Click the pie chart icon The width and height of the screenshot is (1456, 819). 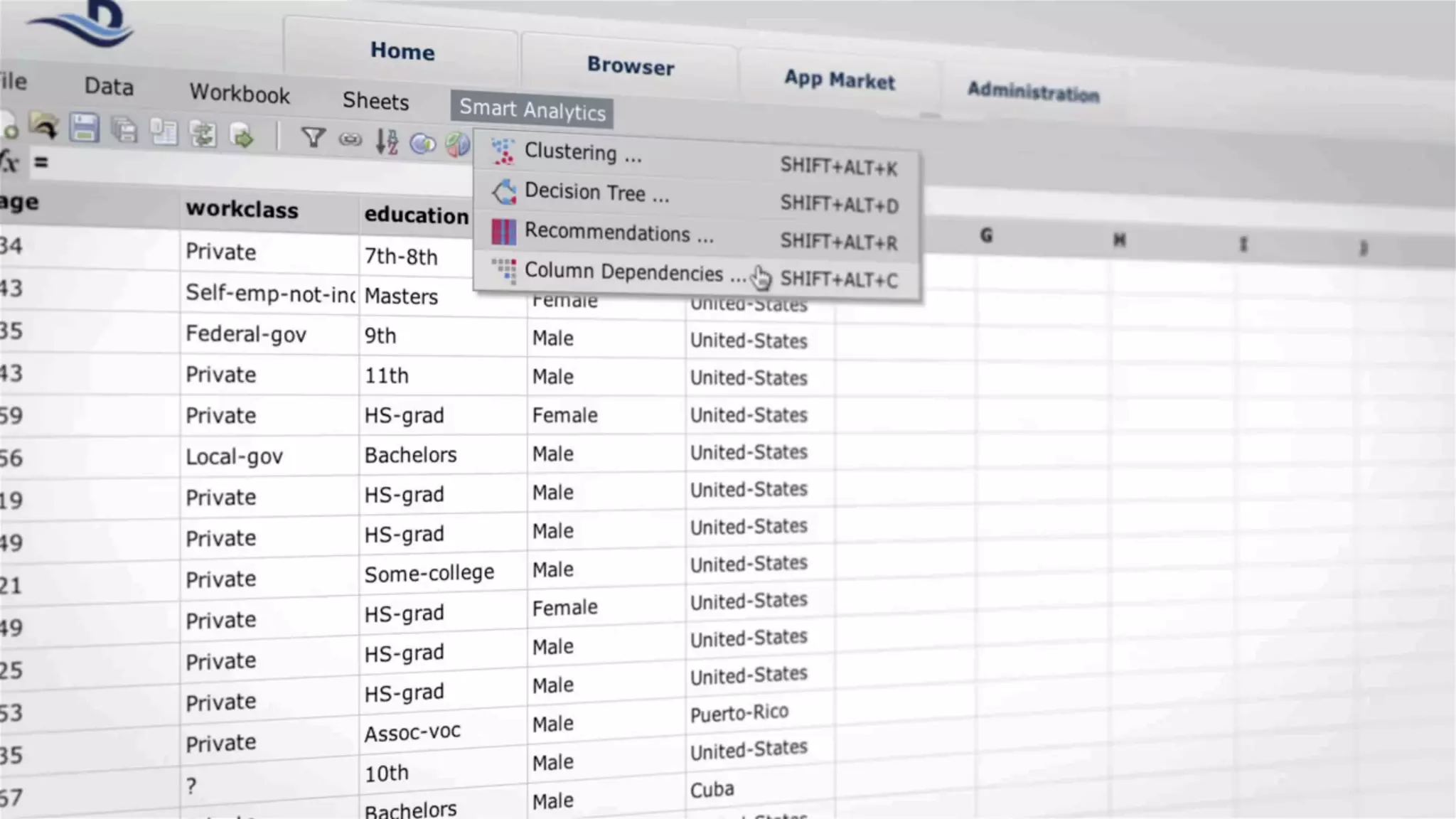(x=458, y=144)
